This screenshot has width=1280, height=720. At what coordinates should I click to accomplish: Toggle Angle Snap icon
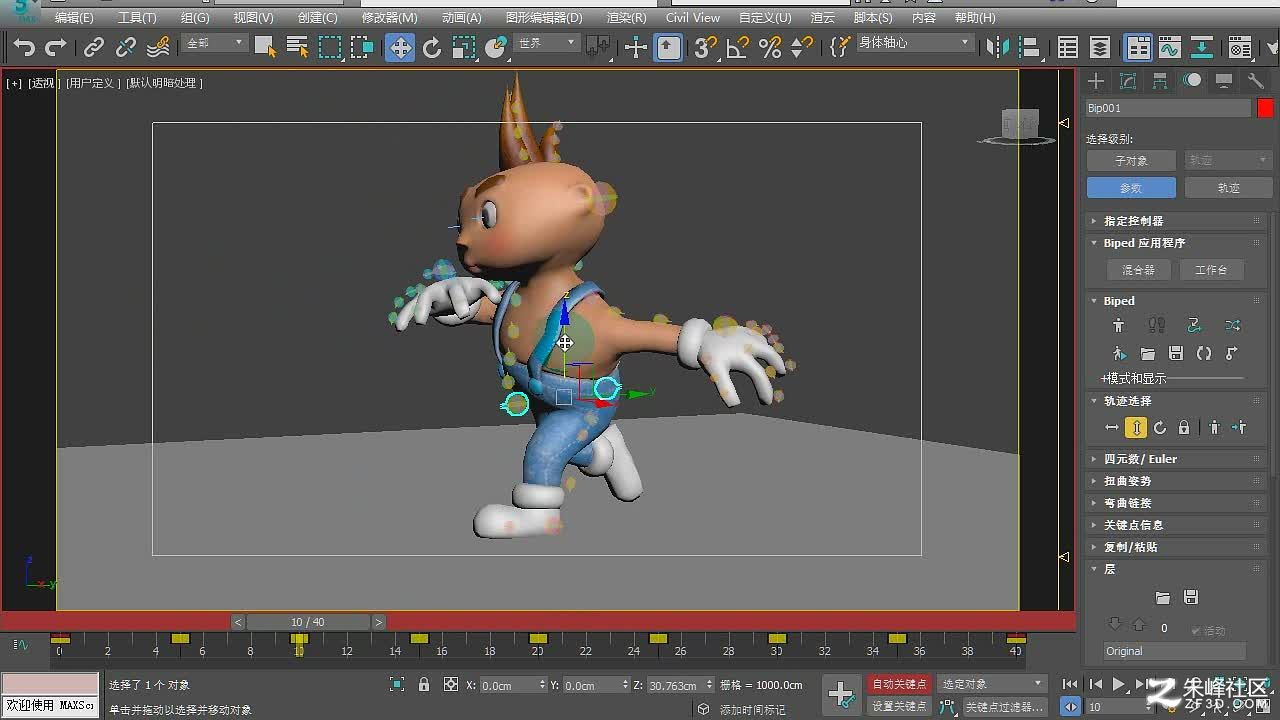738,47
